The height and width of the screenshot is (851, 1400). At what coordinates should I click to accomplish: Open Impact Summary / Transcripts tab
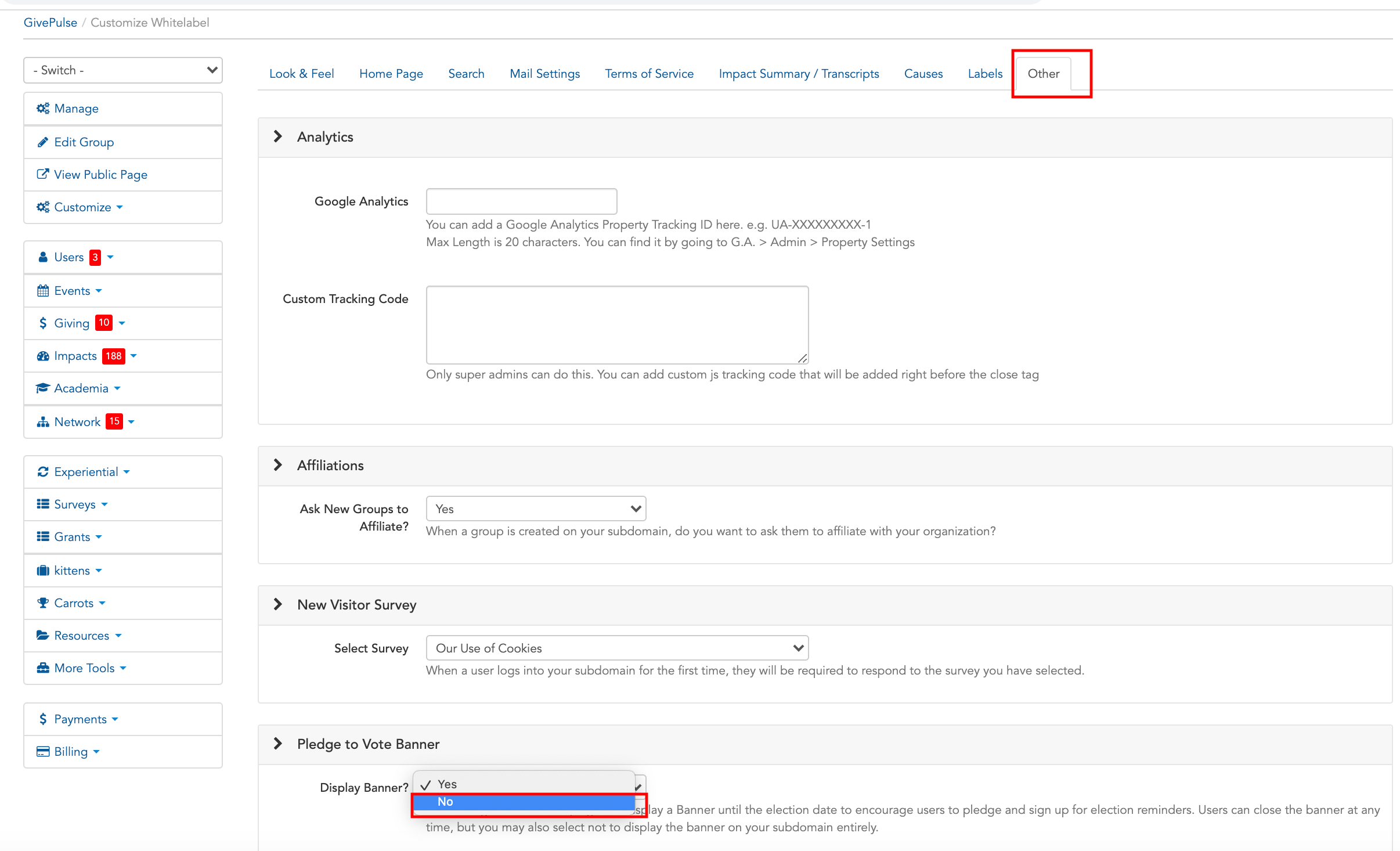[799, 74]
